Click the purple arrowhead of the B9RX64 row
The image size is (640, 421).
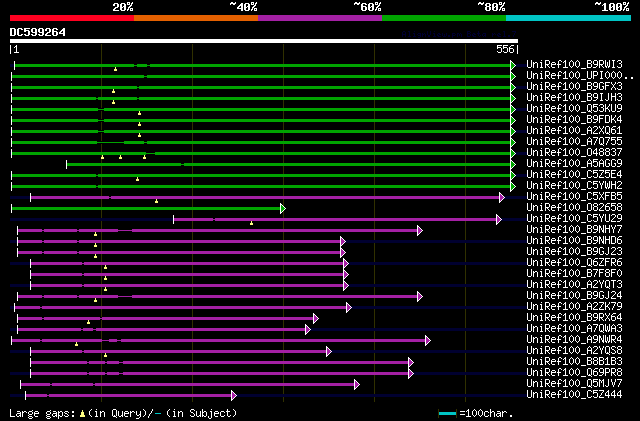(x=316, y=319)
